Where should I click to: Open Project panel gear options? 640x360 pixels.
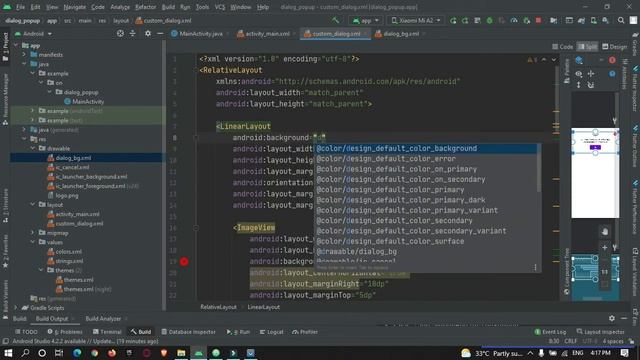[x=148, y=33]
